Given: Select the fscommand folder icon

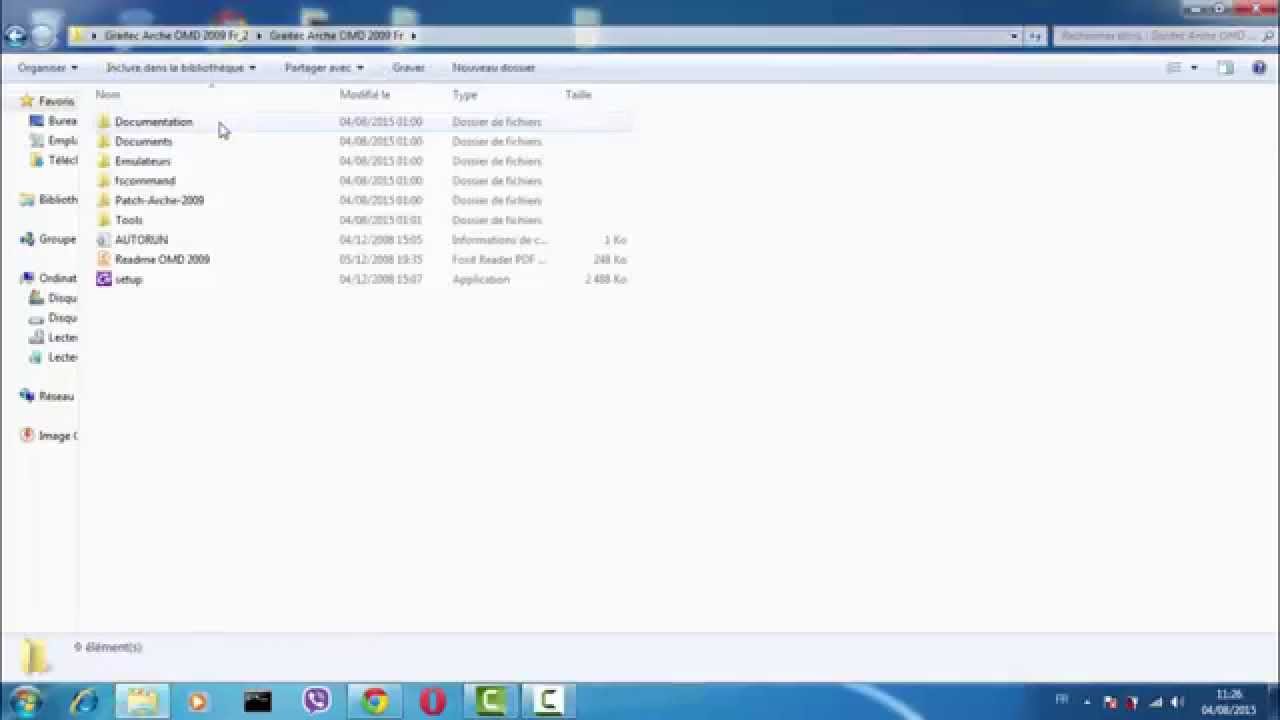Looking at the screenshot, I should coord(104,181).
